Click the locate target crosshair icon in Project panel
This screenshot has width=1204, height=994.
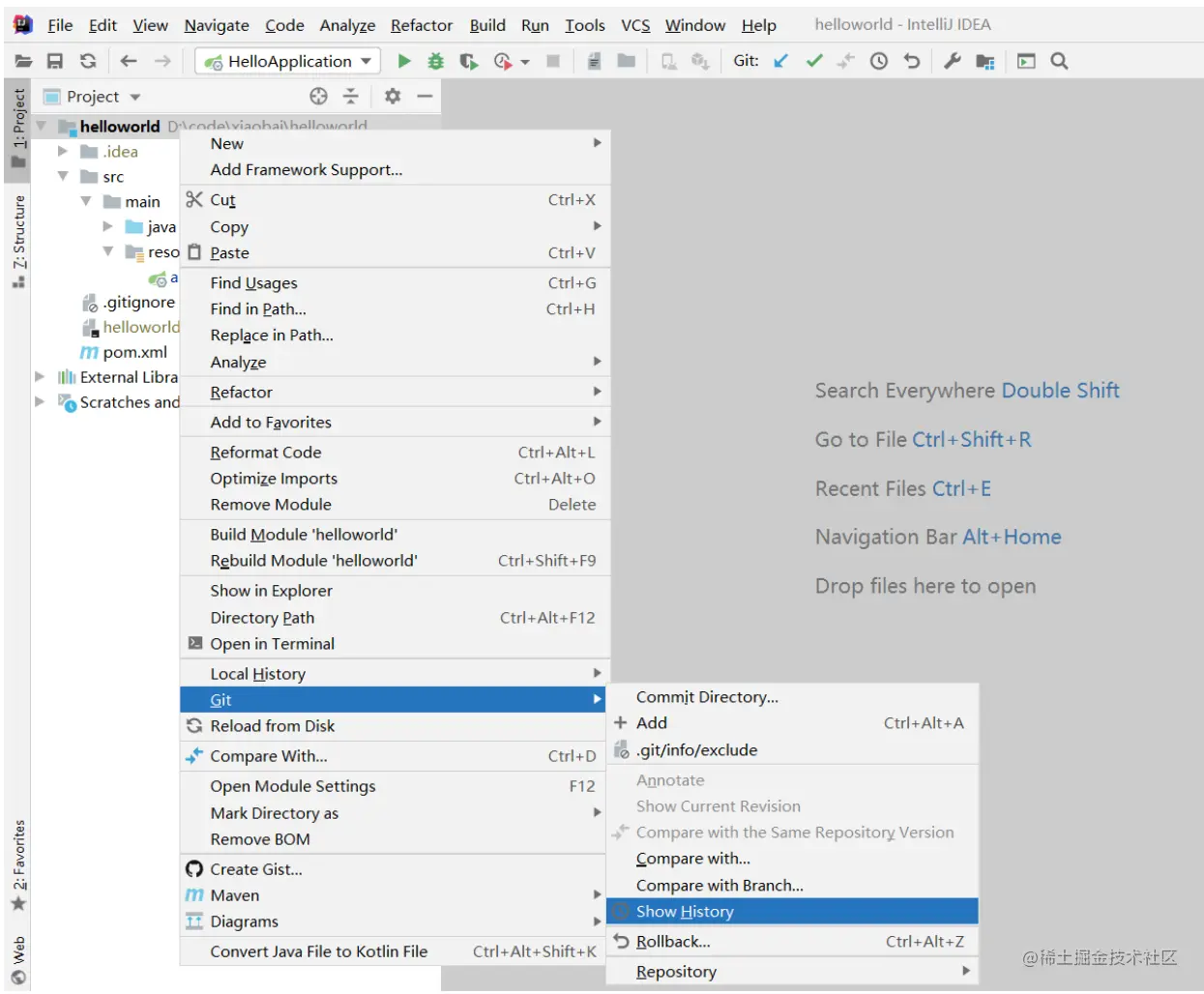click(318, 96)
